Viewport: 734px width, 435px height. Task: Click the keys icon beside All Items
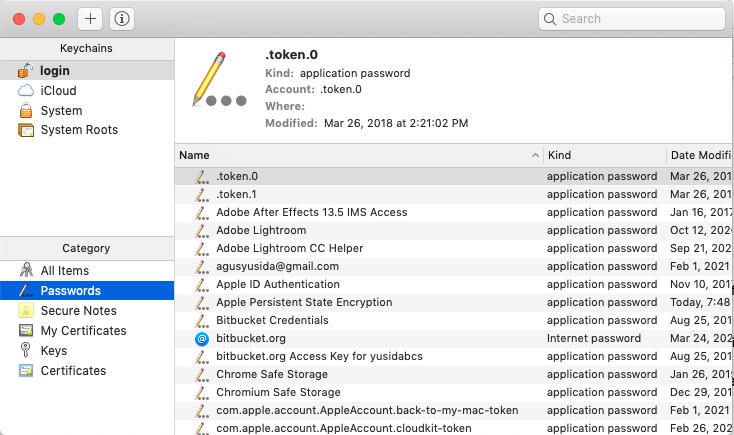[x=26, y=270]
